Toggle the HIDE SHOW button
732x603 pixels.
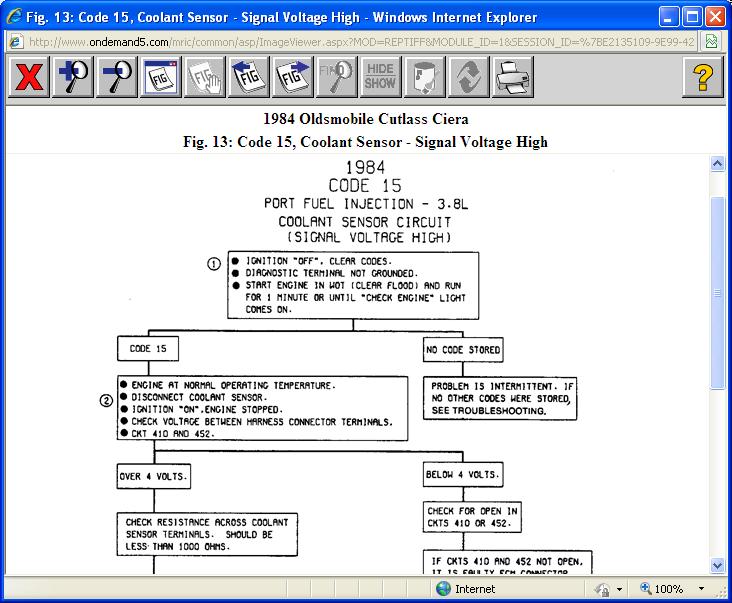tap(380, 77)
